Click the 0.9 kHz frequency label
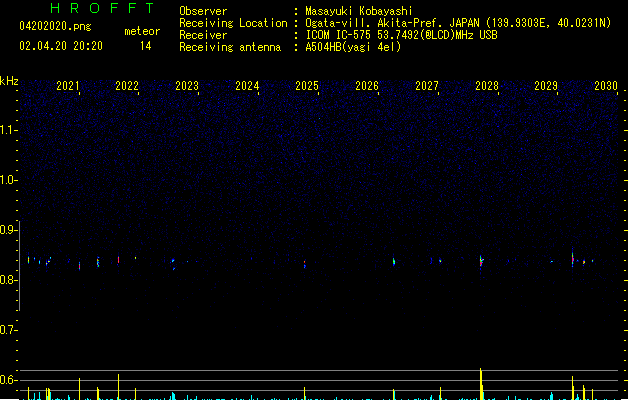 coord(8,230)
